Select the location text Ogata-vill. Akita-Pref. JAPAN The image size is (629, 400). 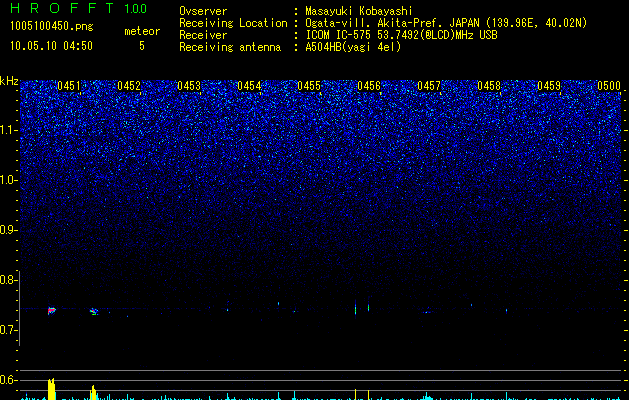(x=392, y=23)
